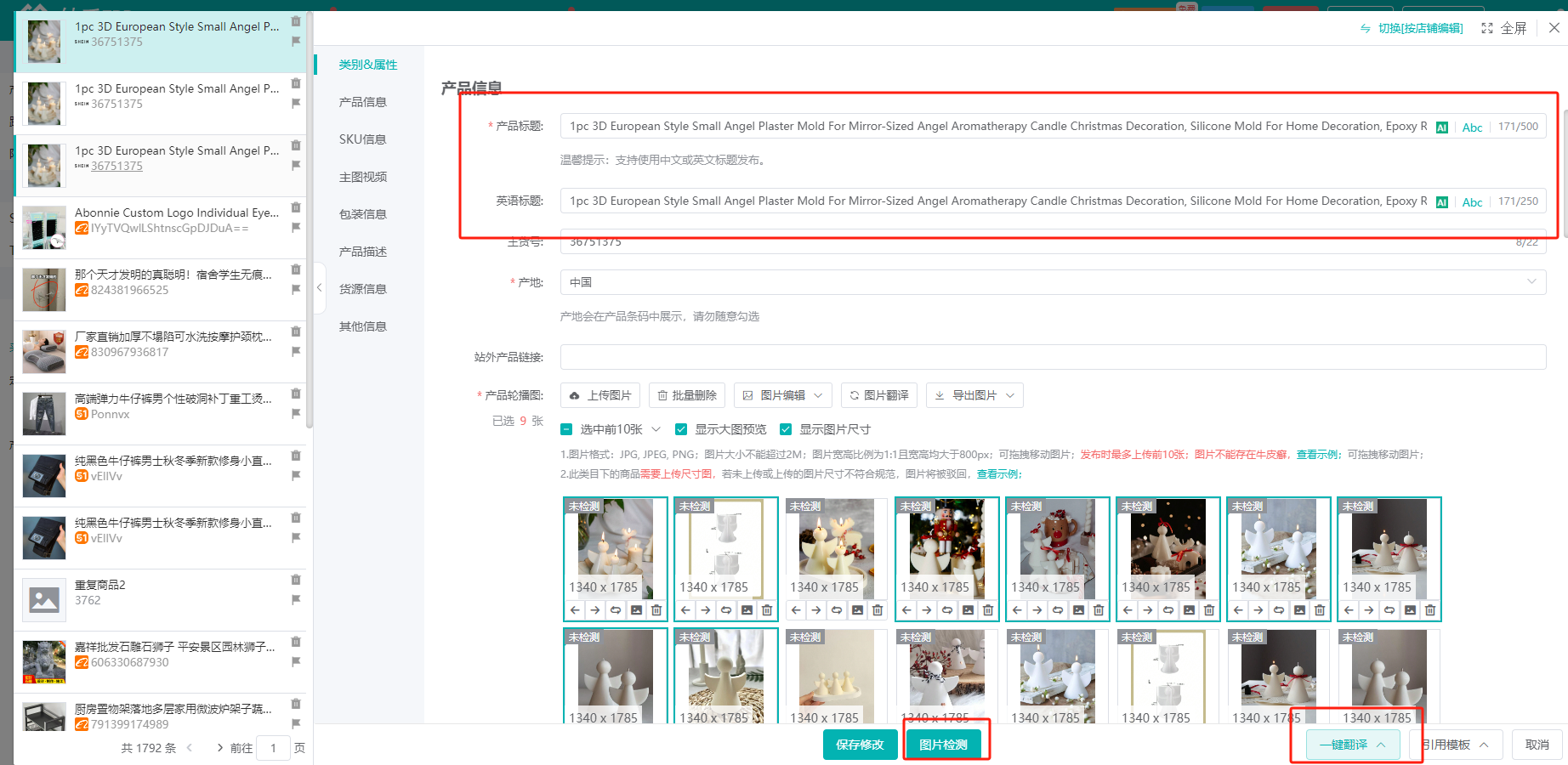Image resolution: width=1568 pixels, height=765 pixels.
Task: Go to SKU信息 section tab
Action: tap(363, 139)
